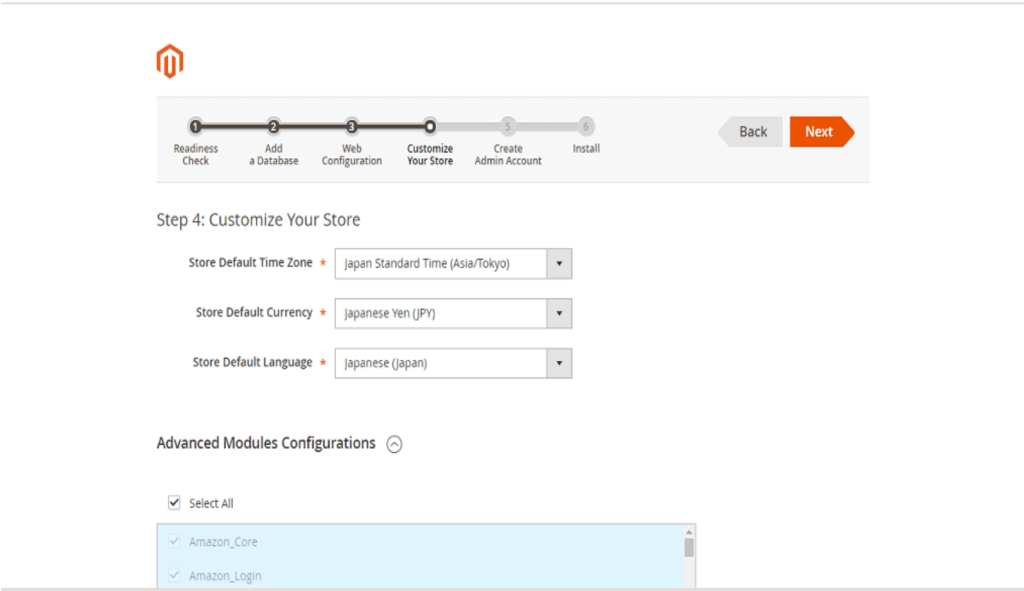Click step 6 Install circle
Viewport: 1024px width, 591px height.
pos(586,127)
